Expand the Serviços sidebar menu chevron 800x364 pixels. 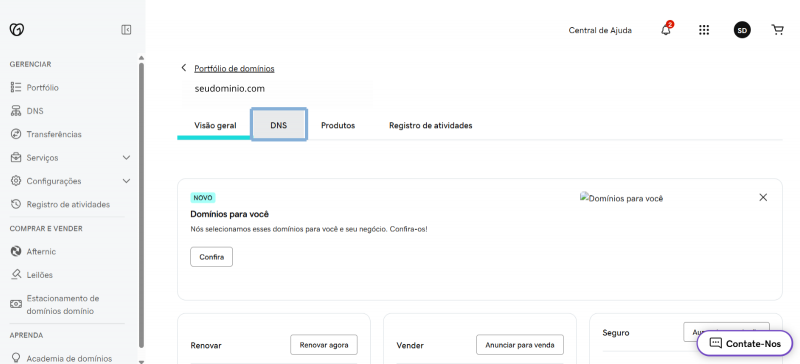coord(127,158)
